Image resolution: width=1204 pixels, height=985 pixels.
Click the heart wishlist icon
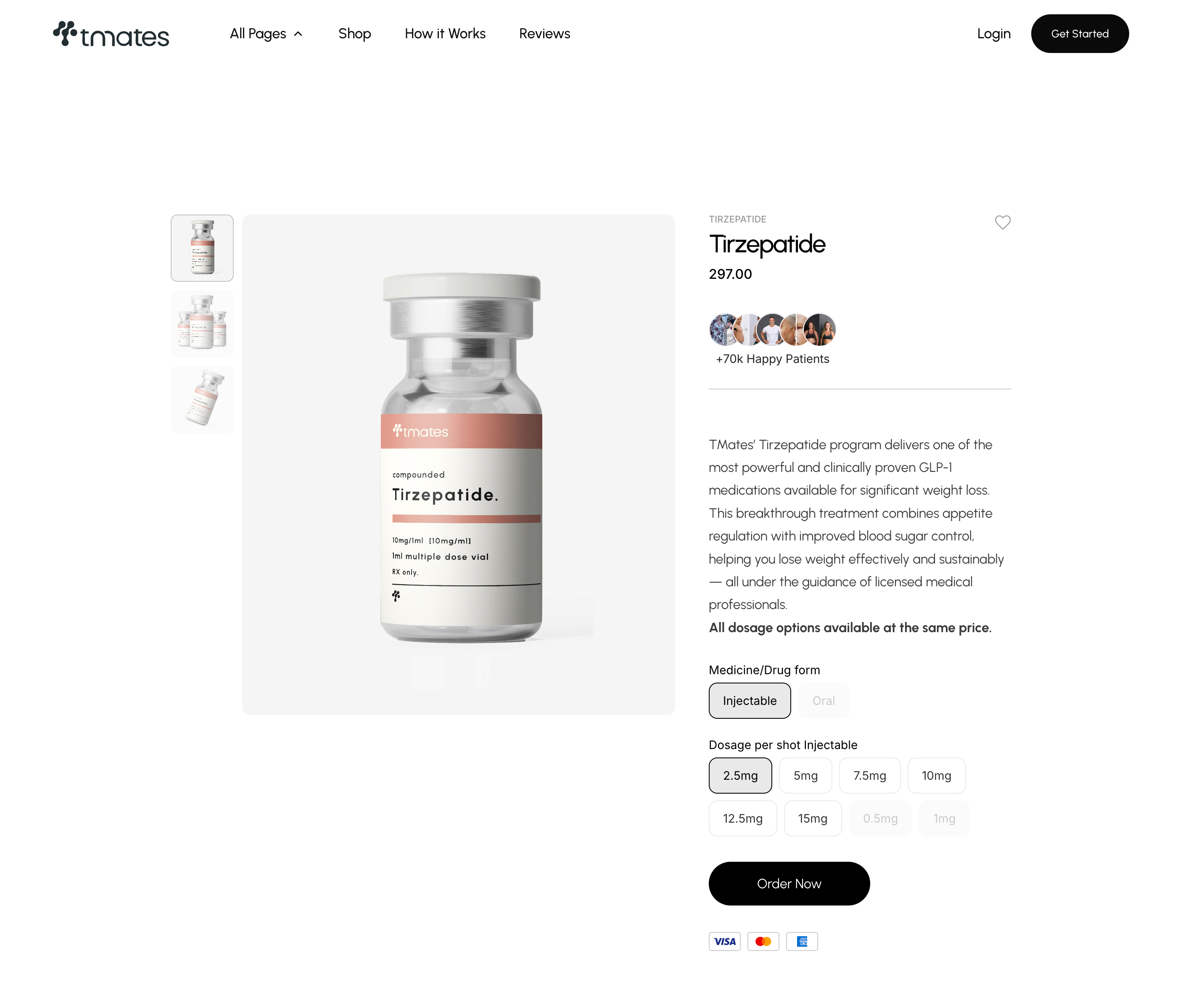tap(1002, 222)
